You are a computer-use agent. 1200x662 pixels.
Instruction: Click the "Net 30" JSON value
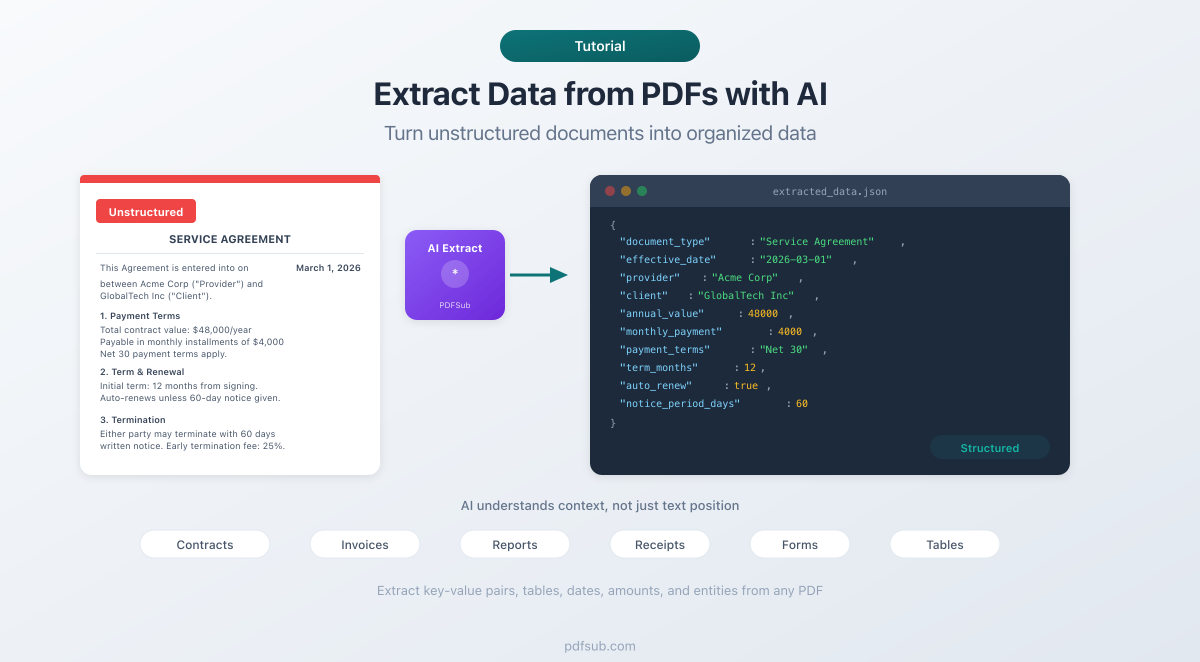coord(784,349)
